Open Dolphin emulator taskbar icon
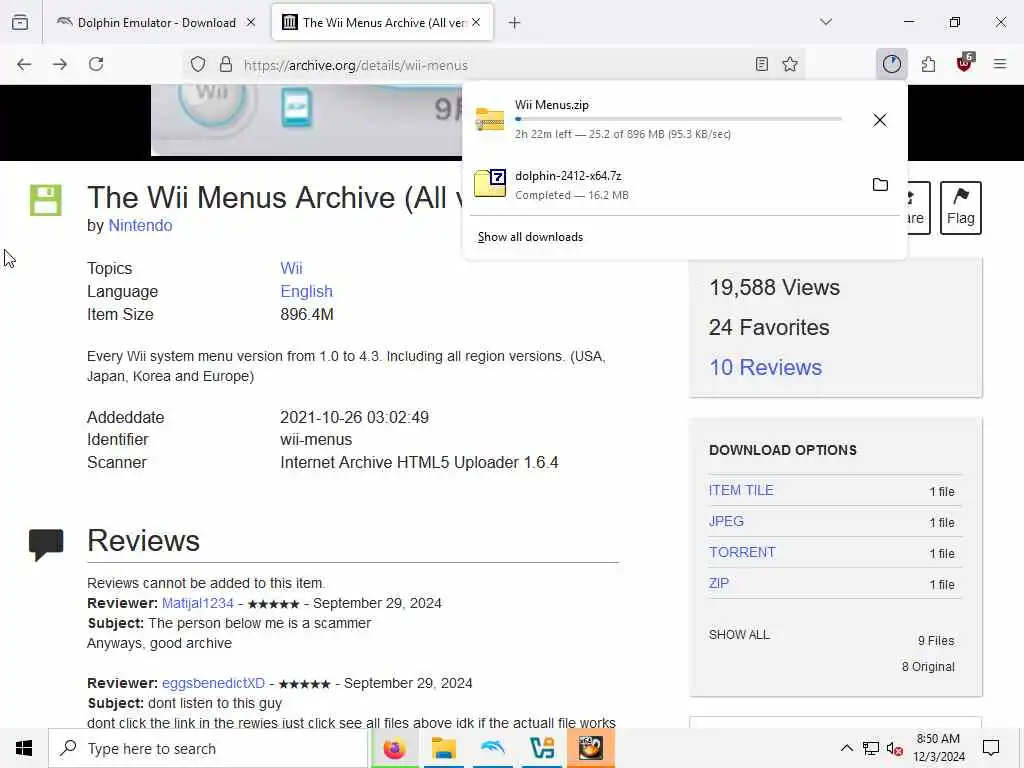The image size is (1024, 768). (493, 748)
